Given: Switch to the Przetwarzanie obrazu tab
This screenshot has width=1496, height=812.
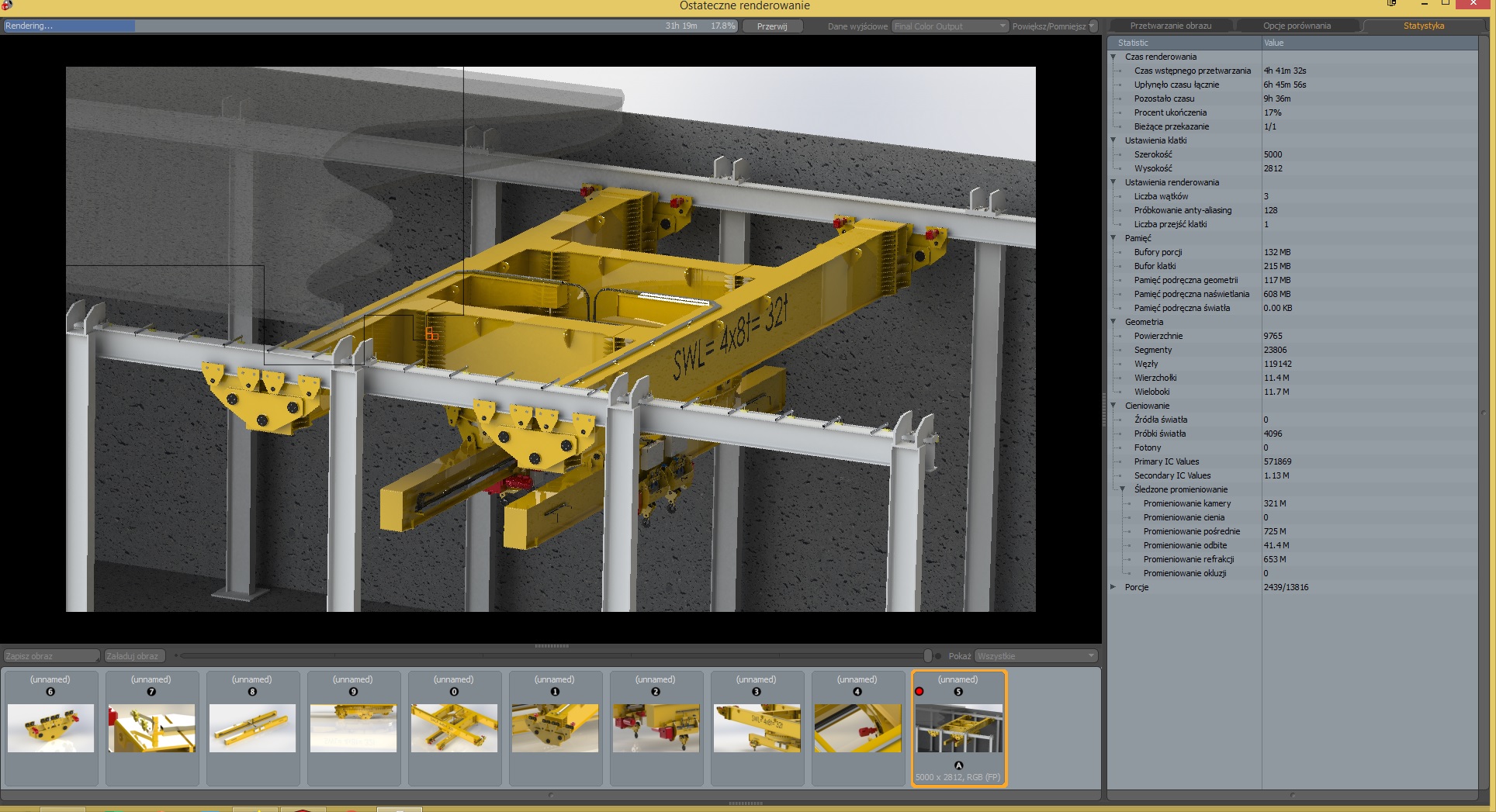Looking at the screenshot, I should pos(1170,26).
